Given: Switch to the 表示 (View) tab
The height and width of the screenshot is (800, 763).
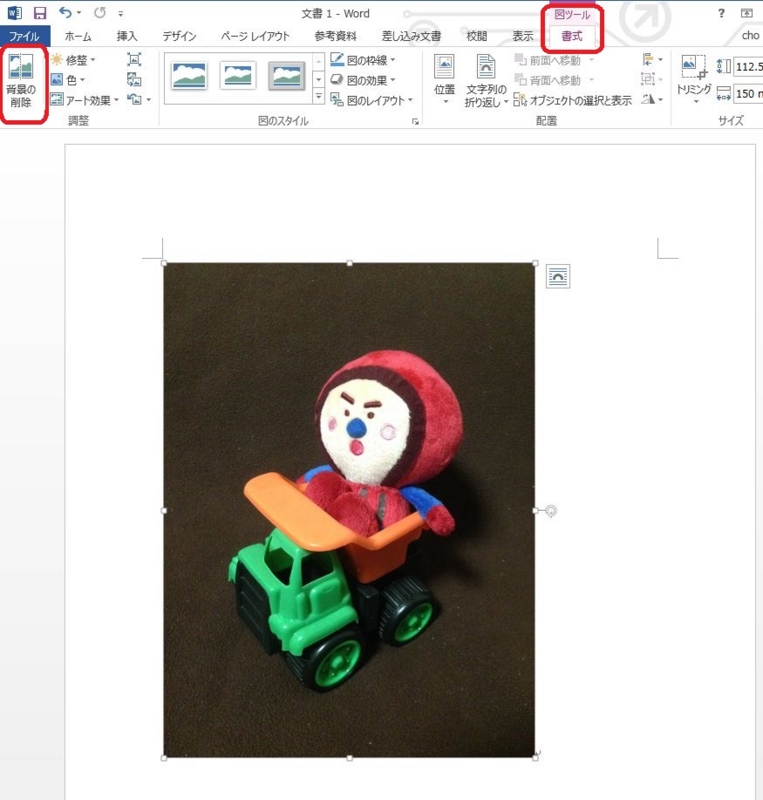Looking at the screenshot, I should tap(523, 36).
